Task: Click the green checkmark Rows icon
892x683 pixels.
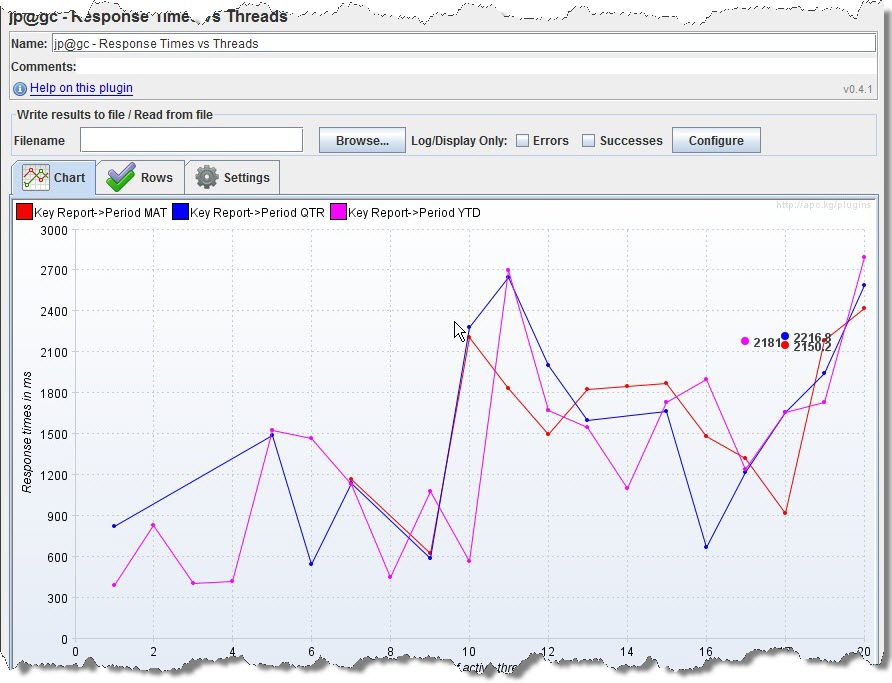Action: (x=120, y=177)
